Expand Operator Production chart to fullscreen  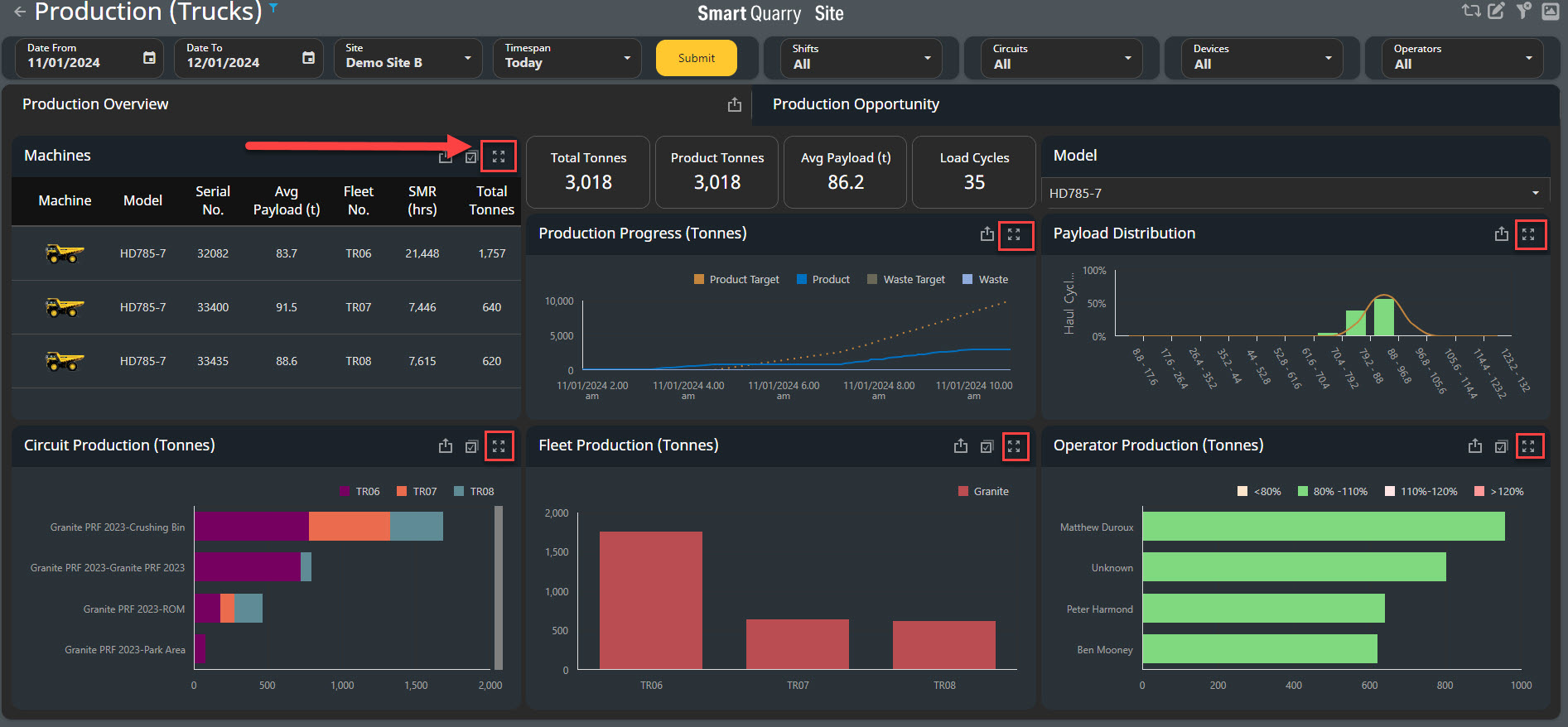coord(1528,446)
